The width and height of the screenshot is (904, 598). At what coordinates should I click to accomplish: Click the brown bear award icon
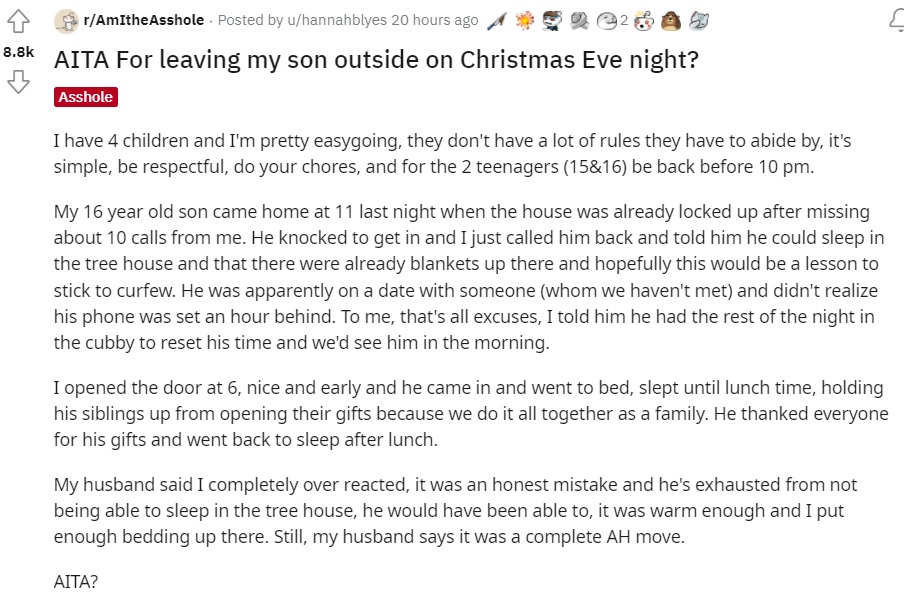pos(673,20)
